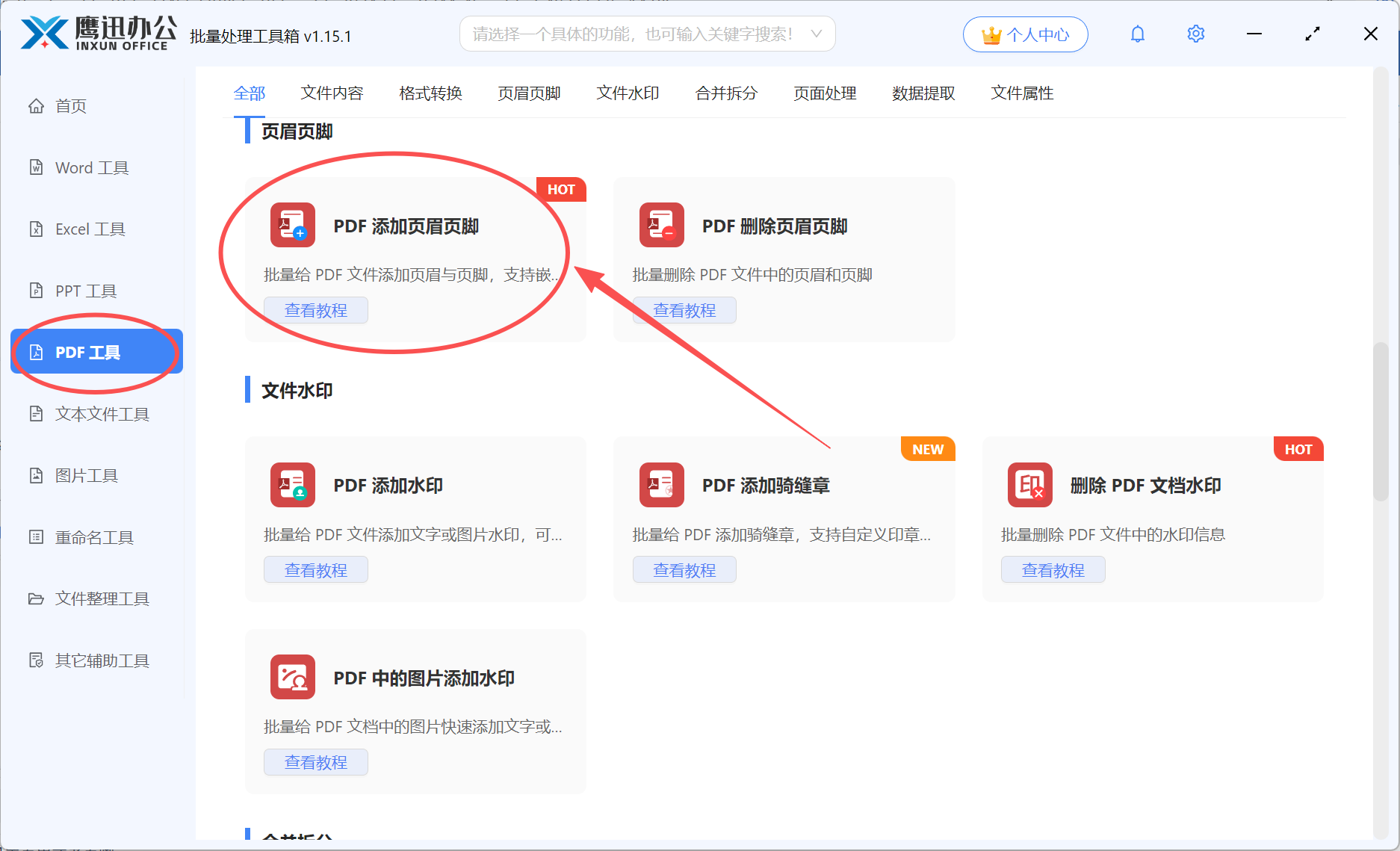1400x851 pixels.
Task: Click the PDF 添加水印 card icon
Action: click(293, 485)
